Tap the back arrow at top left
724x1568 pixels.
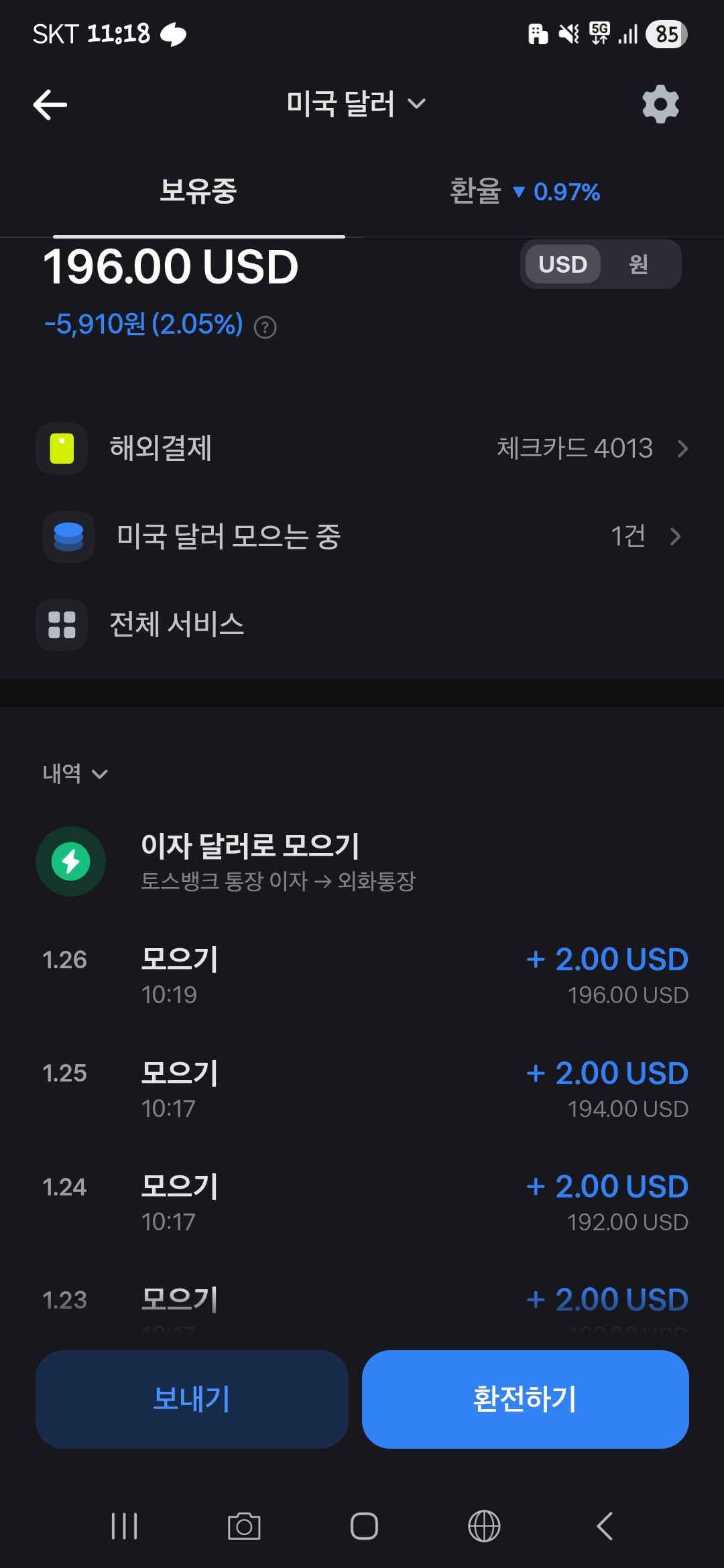(50, 105)
